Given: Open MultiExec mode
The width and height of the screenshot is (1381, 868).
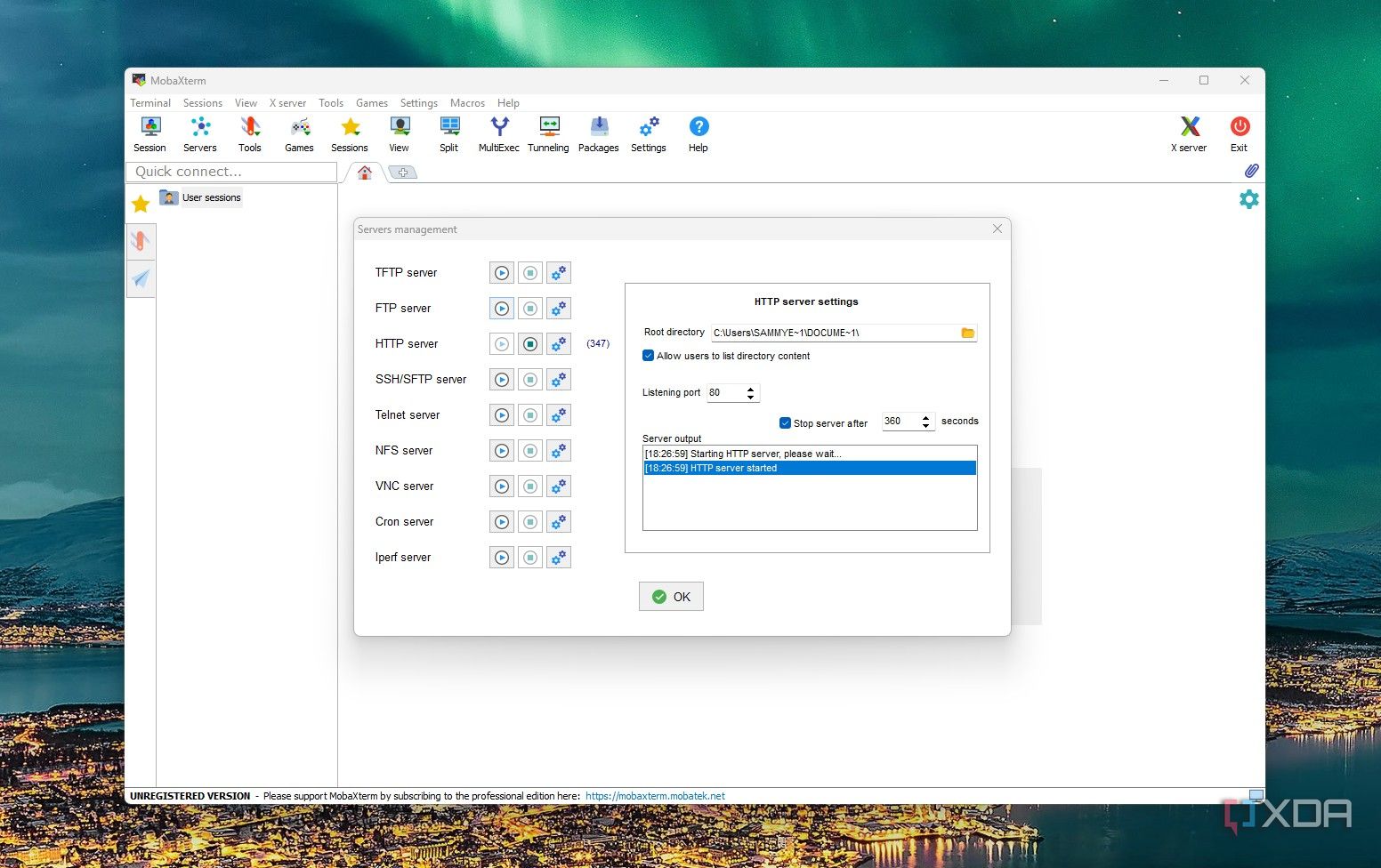Looking at the screenshot, I should pos(499,134).
